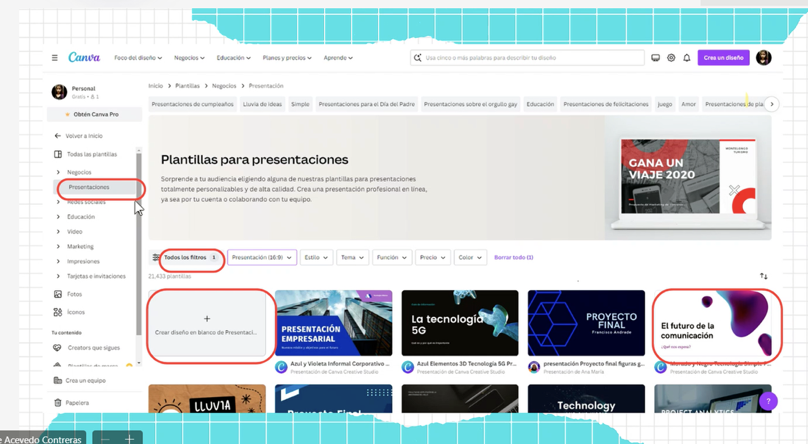The width and height of the screenshot is (808, 444).
Task: Open the Precio filter dropdown
Action: [433, 257]
